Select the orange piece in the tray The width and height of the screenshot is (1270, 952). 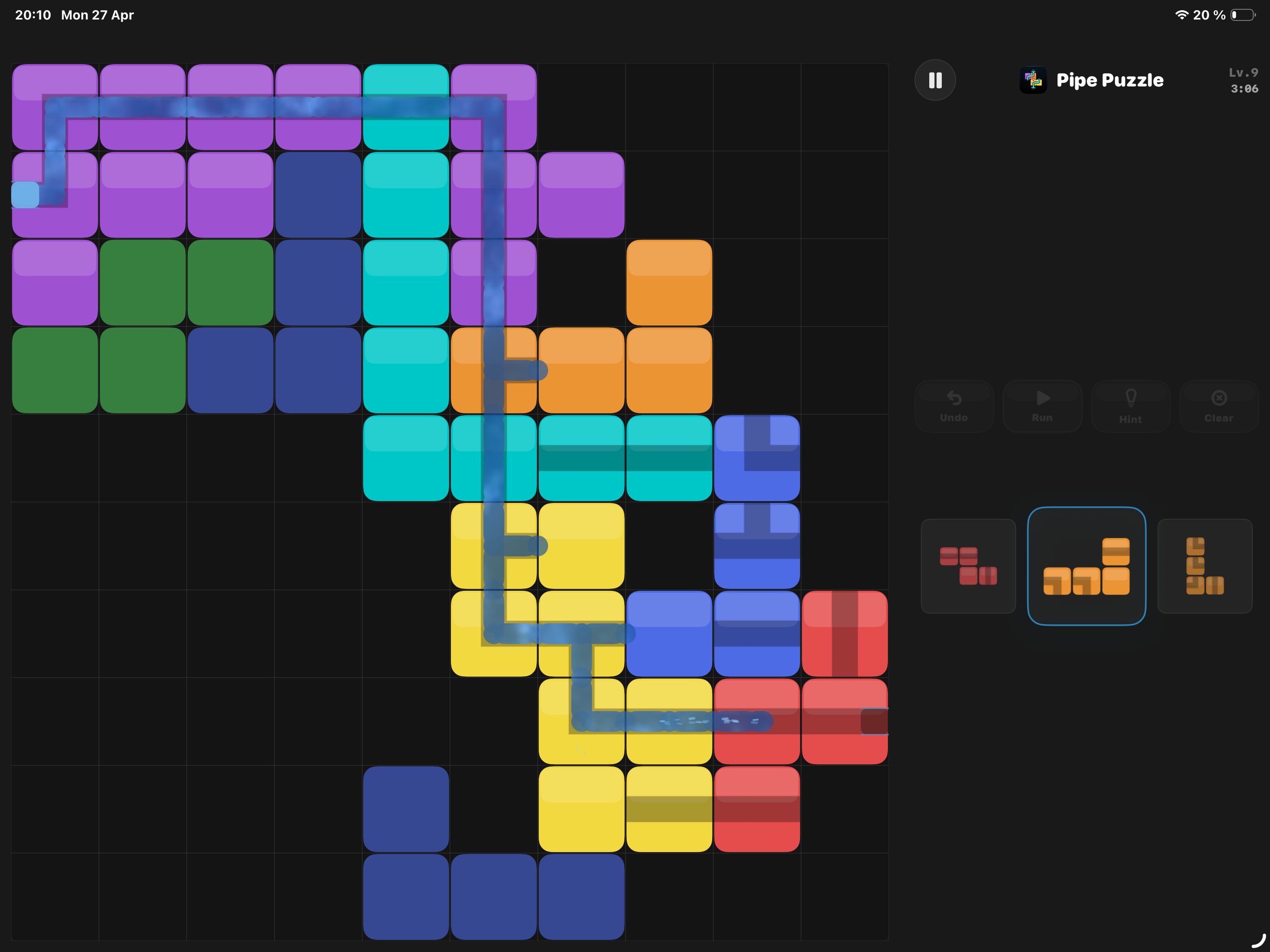tap(1086, 566)
